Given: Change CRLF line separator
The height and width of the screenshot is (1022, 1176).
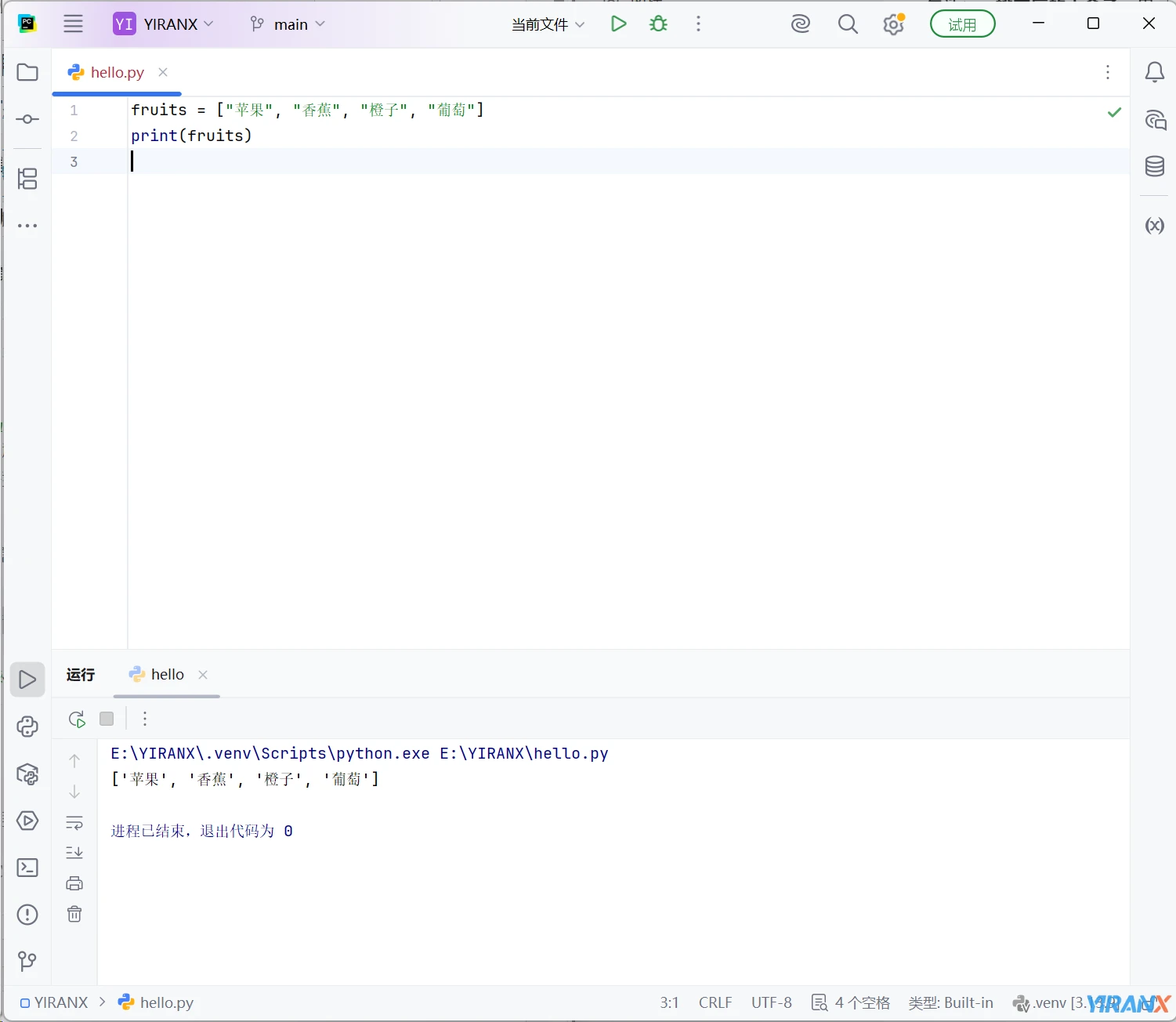Looking at the screenshot, I should (x=715, y=1002).
